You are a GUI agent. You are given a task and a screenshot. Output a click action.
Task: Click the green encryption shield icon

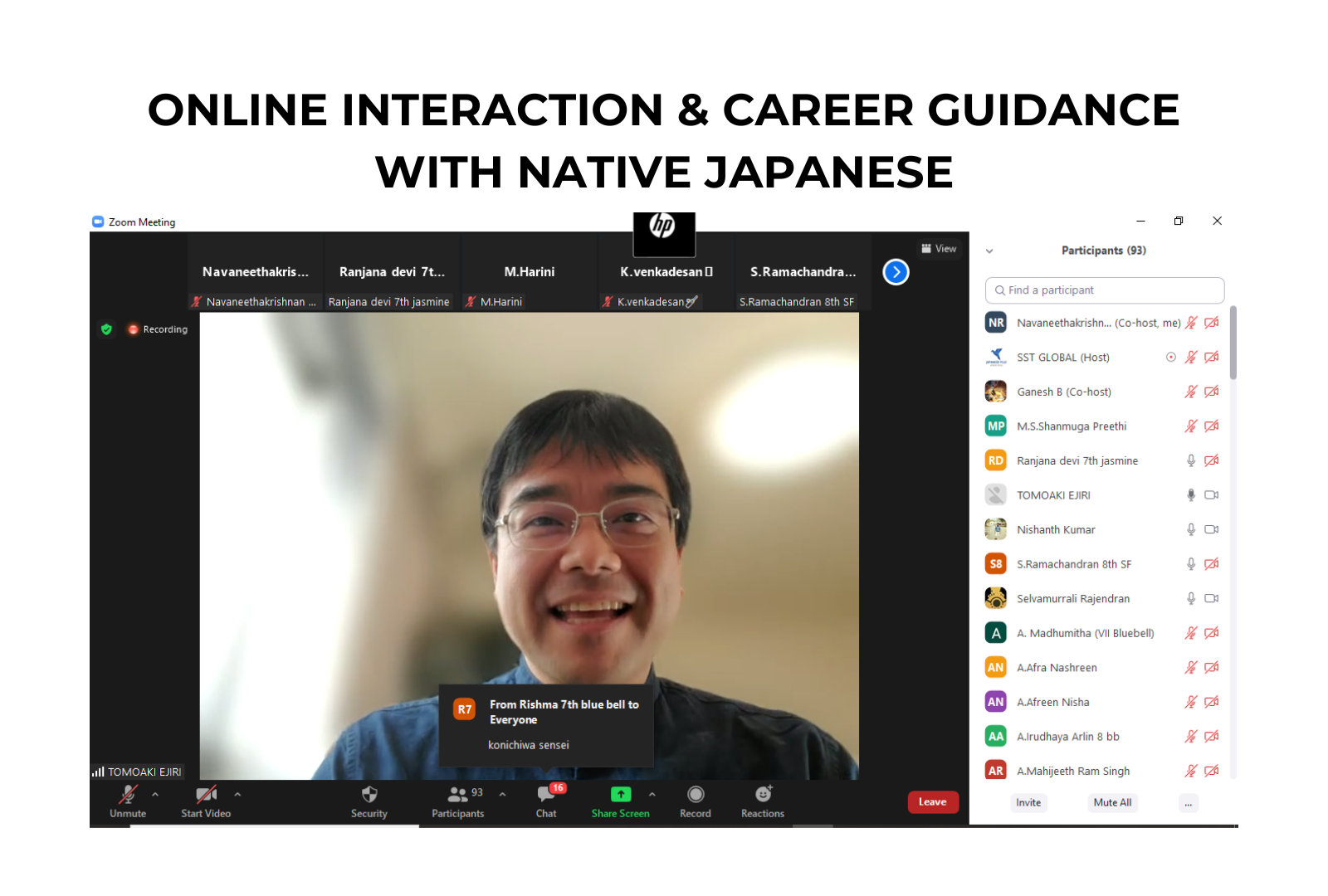pos(106,329)
